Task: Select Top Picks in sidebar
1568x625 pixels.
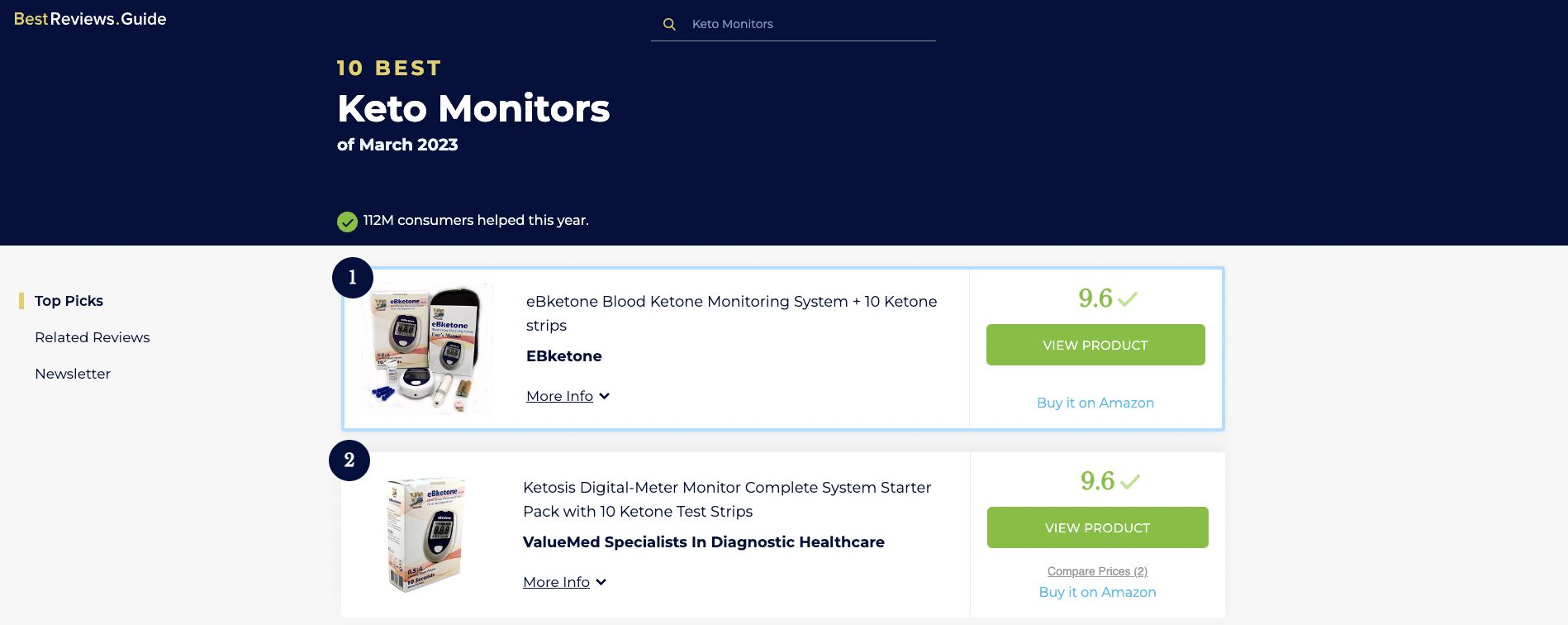Action: pos(69,301)
